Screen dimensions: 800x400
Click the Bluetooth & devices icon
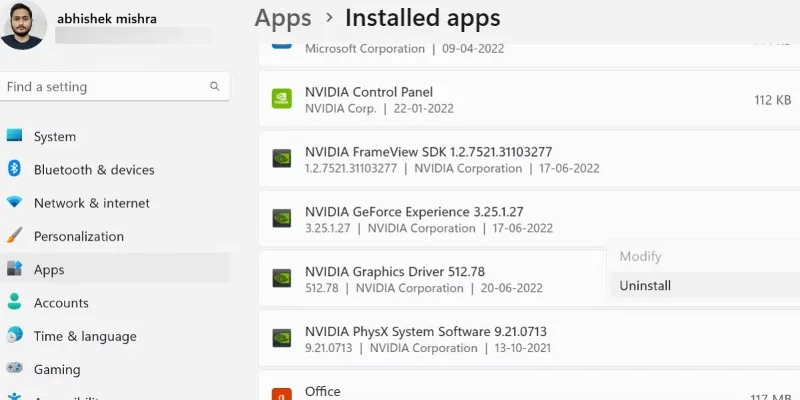[x=14, y=168]
